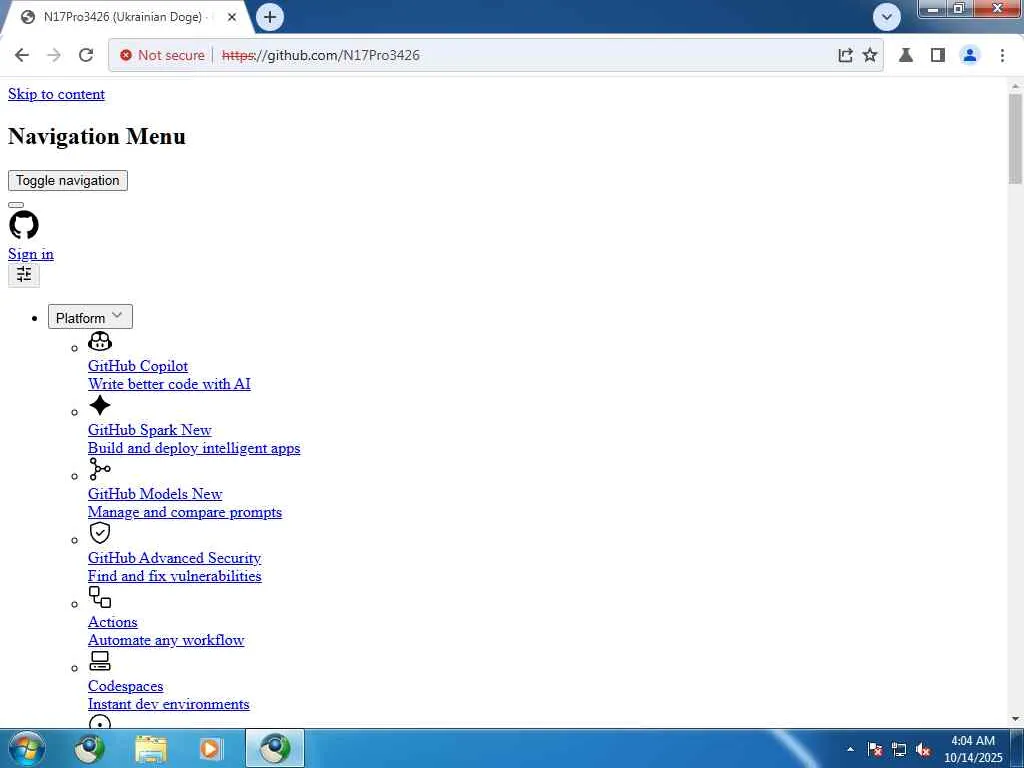
Task: Click the network tray icon
Action: pos(899,750)
